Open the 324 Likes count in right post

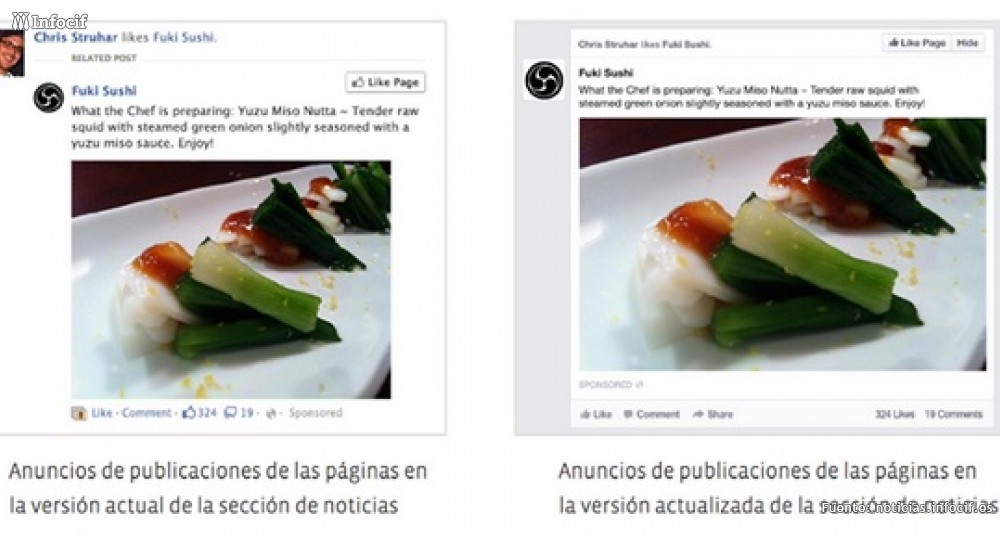click(x=894, y=414)
